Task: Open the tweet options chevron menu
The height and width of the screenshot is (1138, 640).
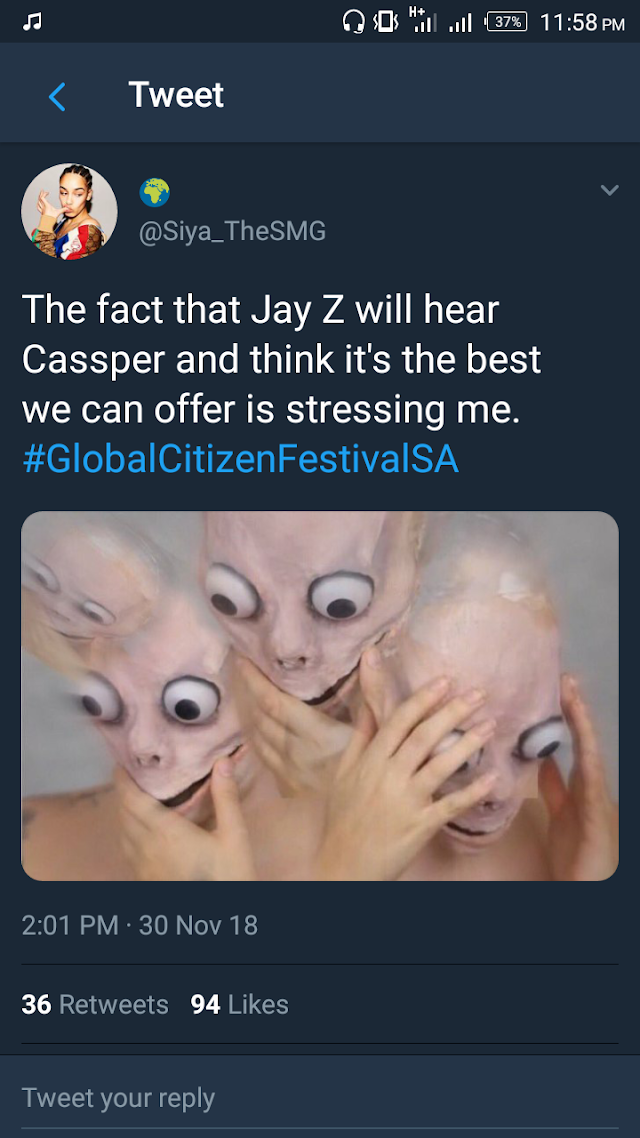Action: (x=610, y=190)
